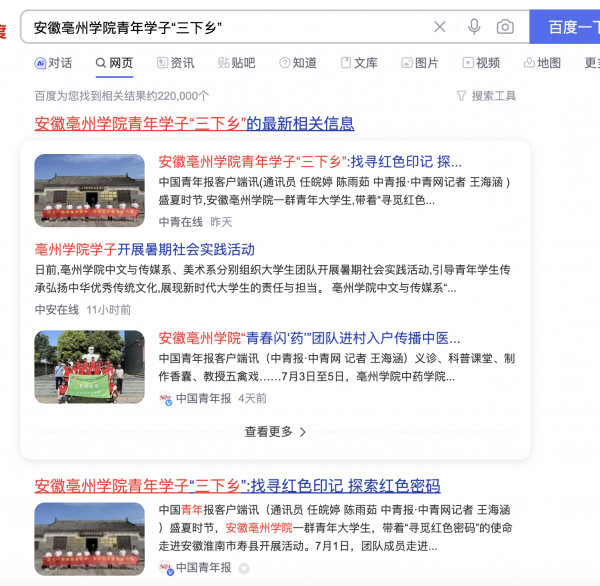Open 亳州学院学子开展暑期社会实践活动 link

[145, 250]
